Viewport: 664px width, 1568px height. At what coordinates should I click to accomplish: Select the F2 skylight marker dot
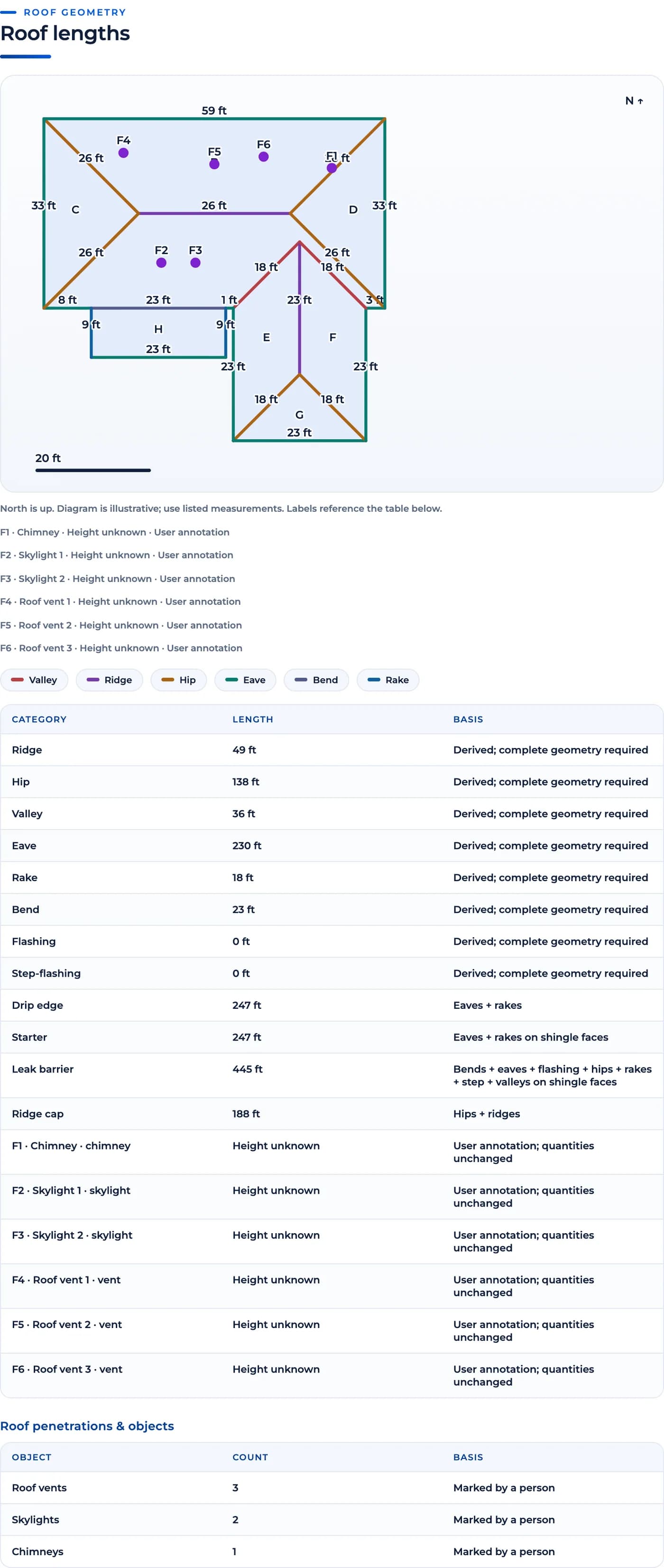coord(161,263)
